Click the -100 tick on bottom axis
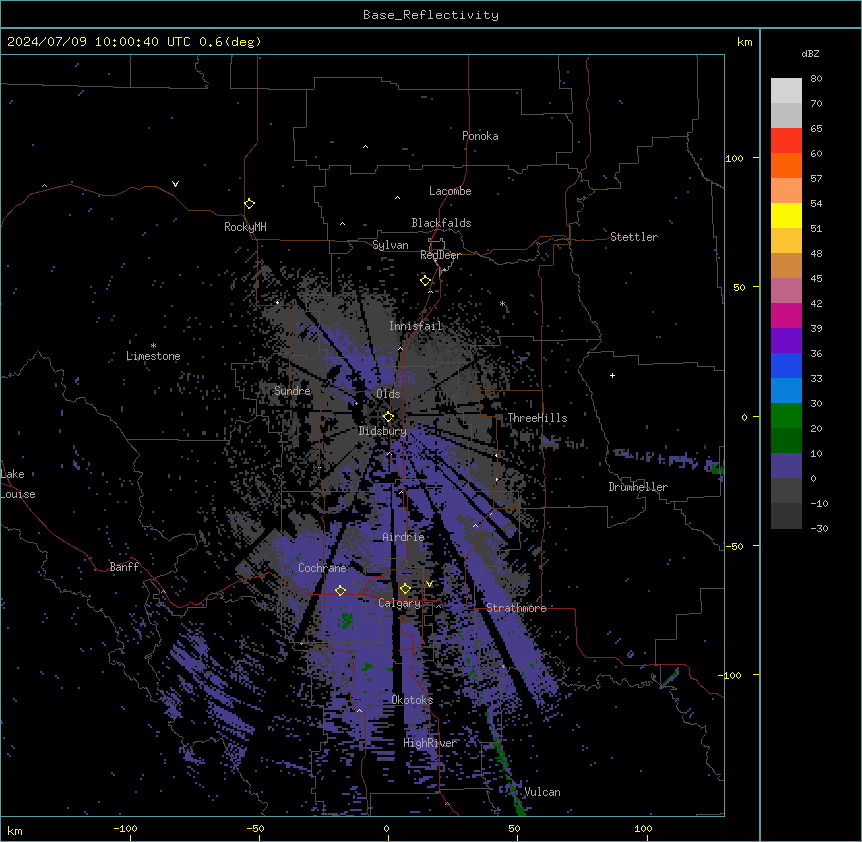Image resolution: width=862 pixels, height=842 pixels. pyautogui.click(x=125, y=828)
